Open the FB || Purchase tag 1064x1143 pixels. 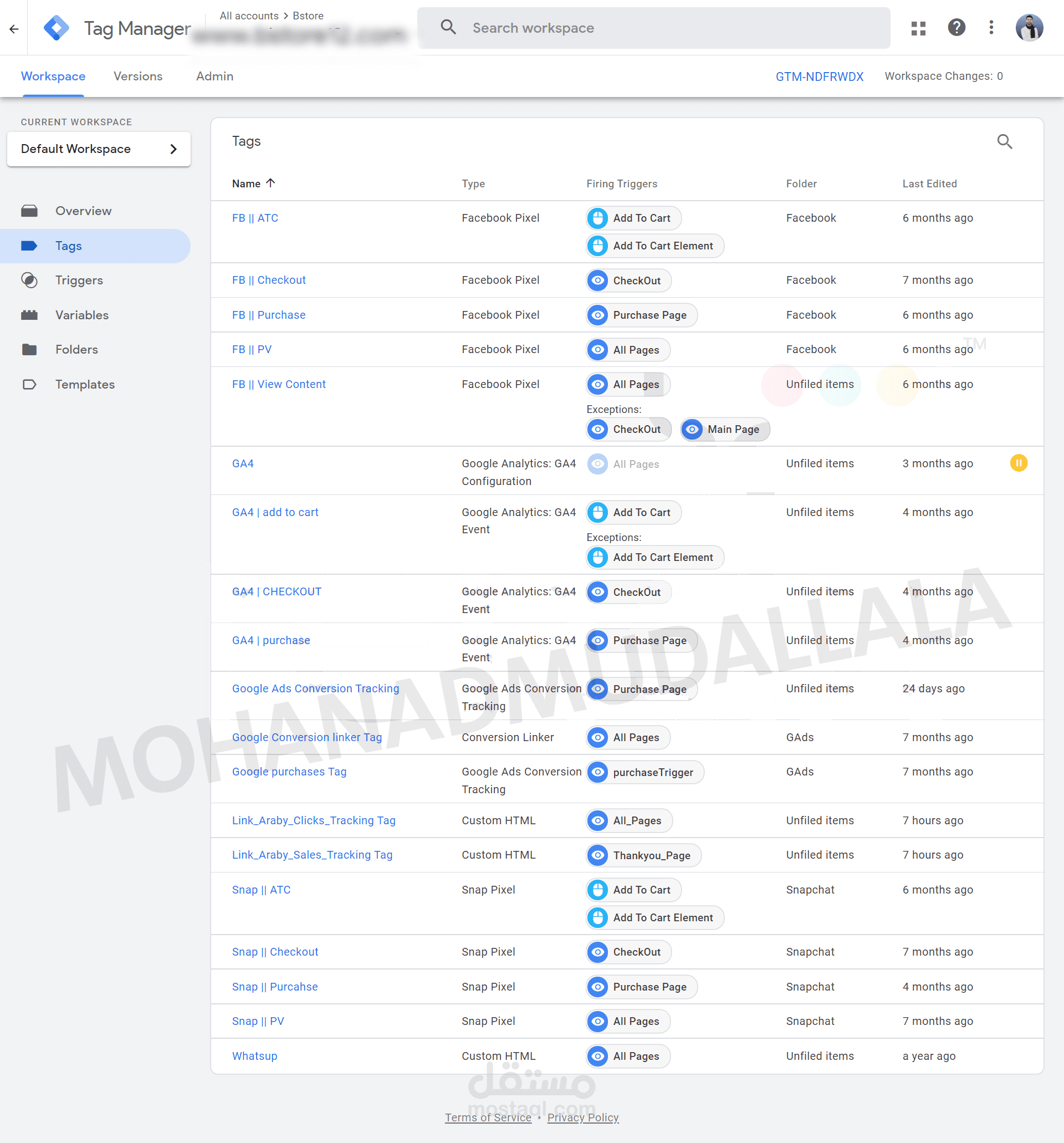268,315
